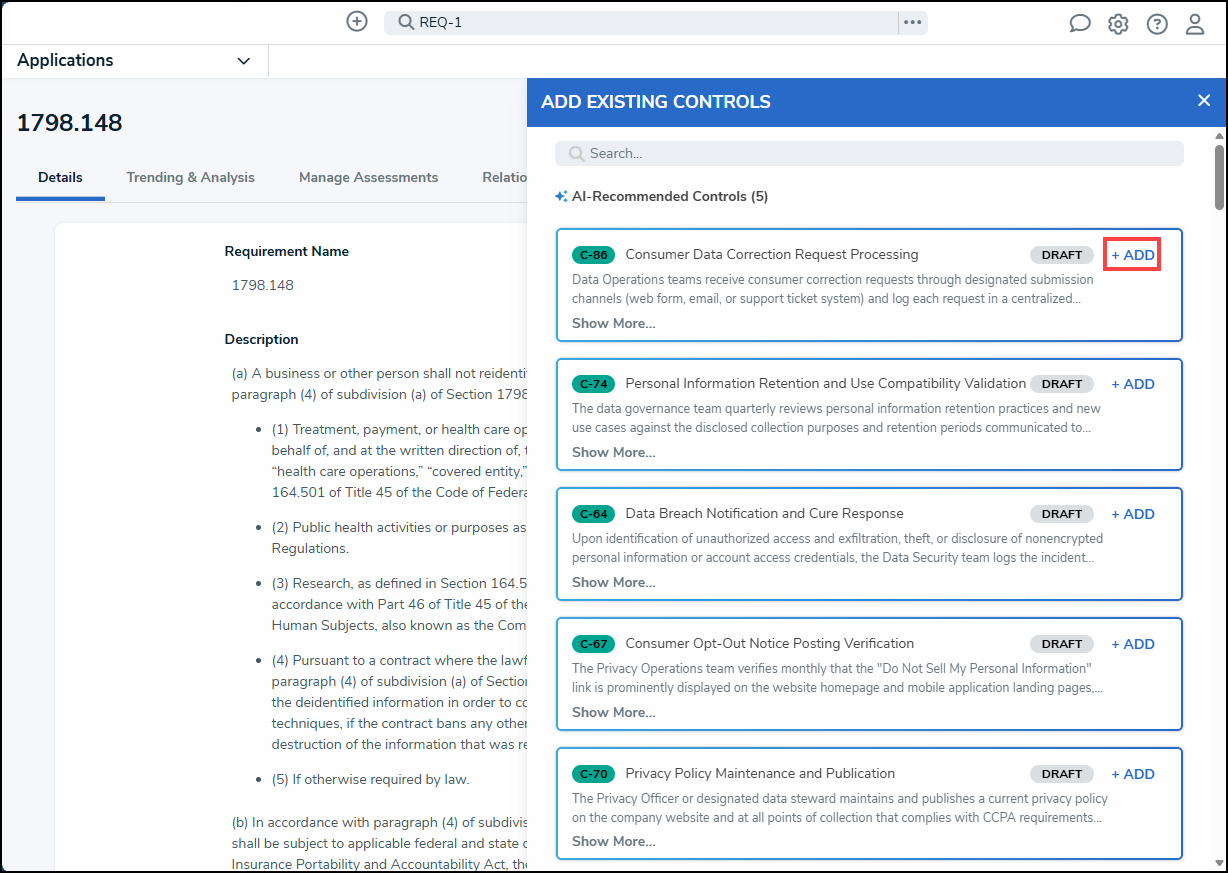The height and width of the screenshot is (873, 1228).
Task: Open the chat messages icon
Action: 1080,24
